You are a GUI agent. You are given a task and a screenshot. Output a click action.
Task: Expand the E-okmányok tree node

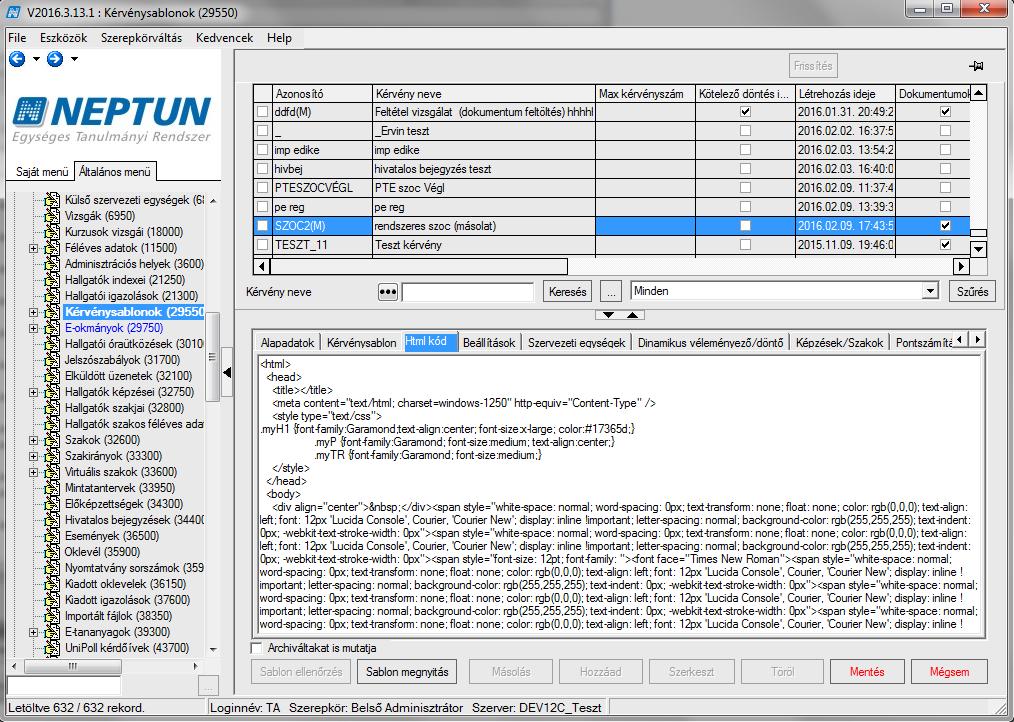pos(34,329)
